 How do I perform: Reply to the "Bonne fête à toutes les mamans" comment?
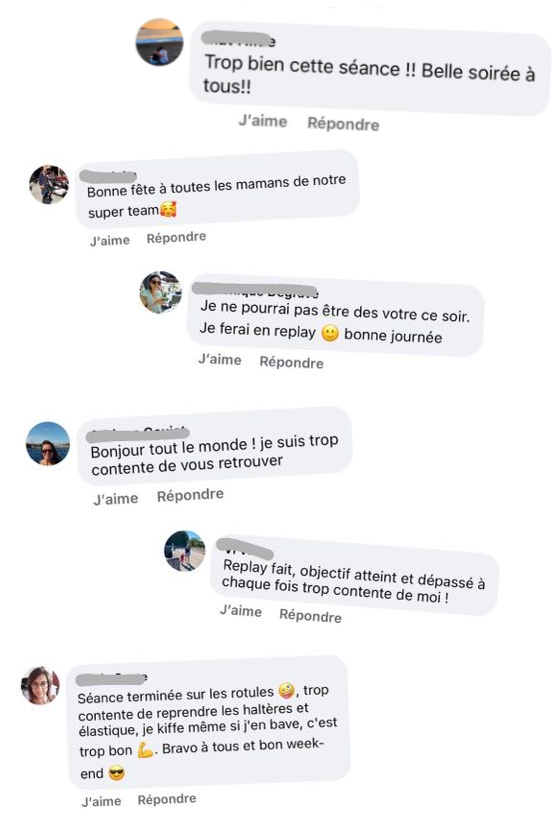(x=176, y=238)
